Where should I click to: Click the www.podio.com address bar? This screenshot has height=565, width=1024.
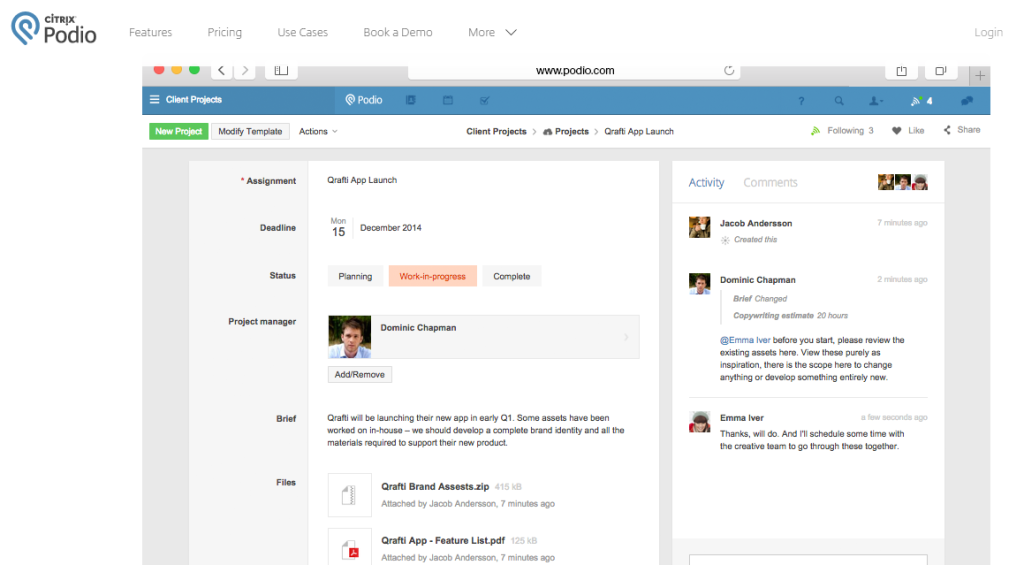point(575,71)
